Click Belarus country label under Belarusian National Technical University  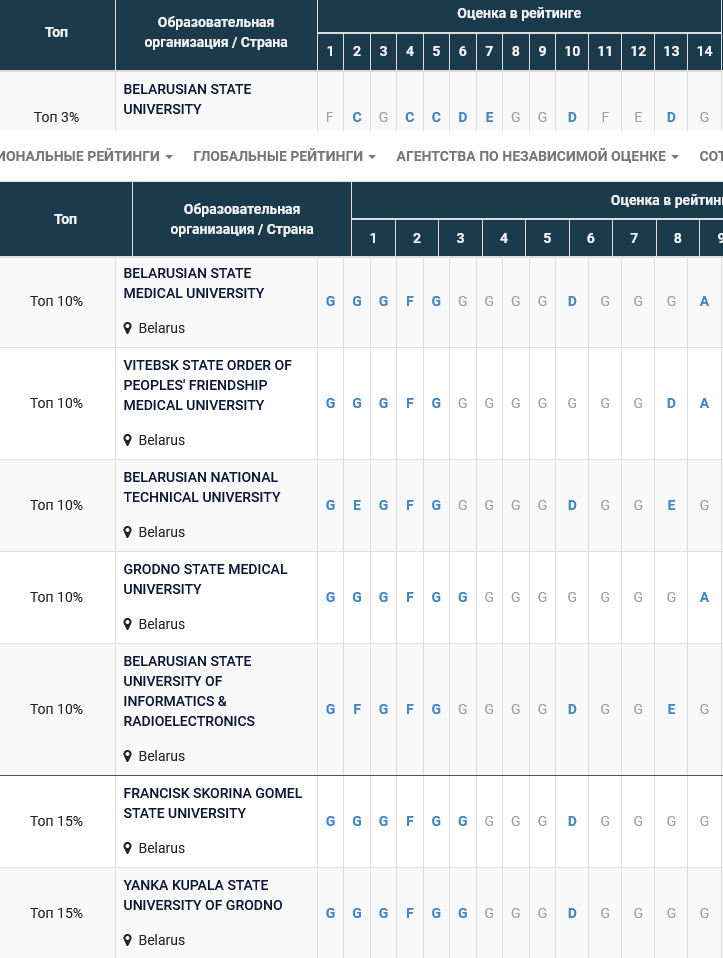coord(161,532)
